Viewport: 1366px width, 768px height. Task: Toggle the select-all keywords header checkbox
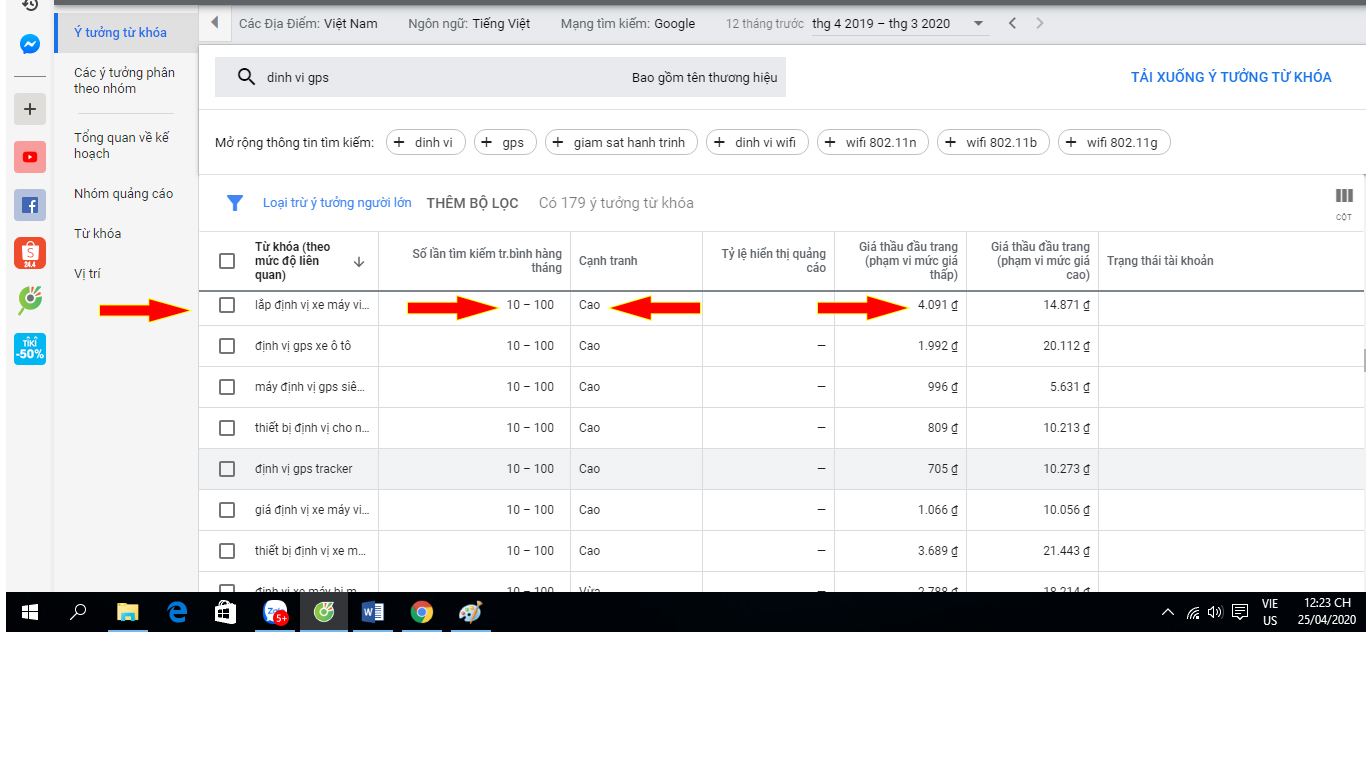click(227, 261)
